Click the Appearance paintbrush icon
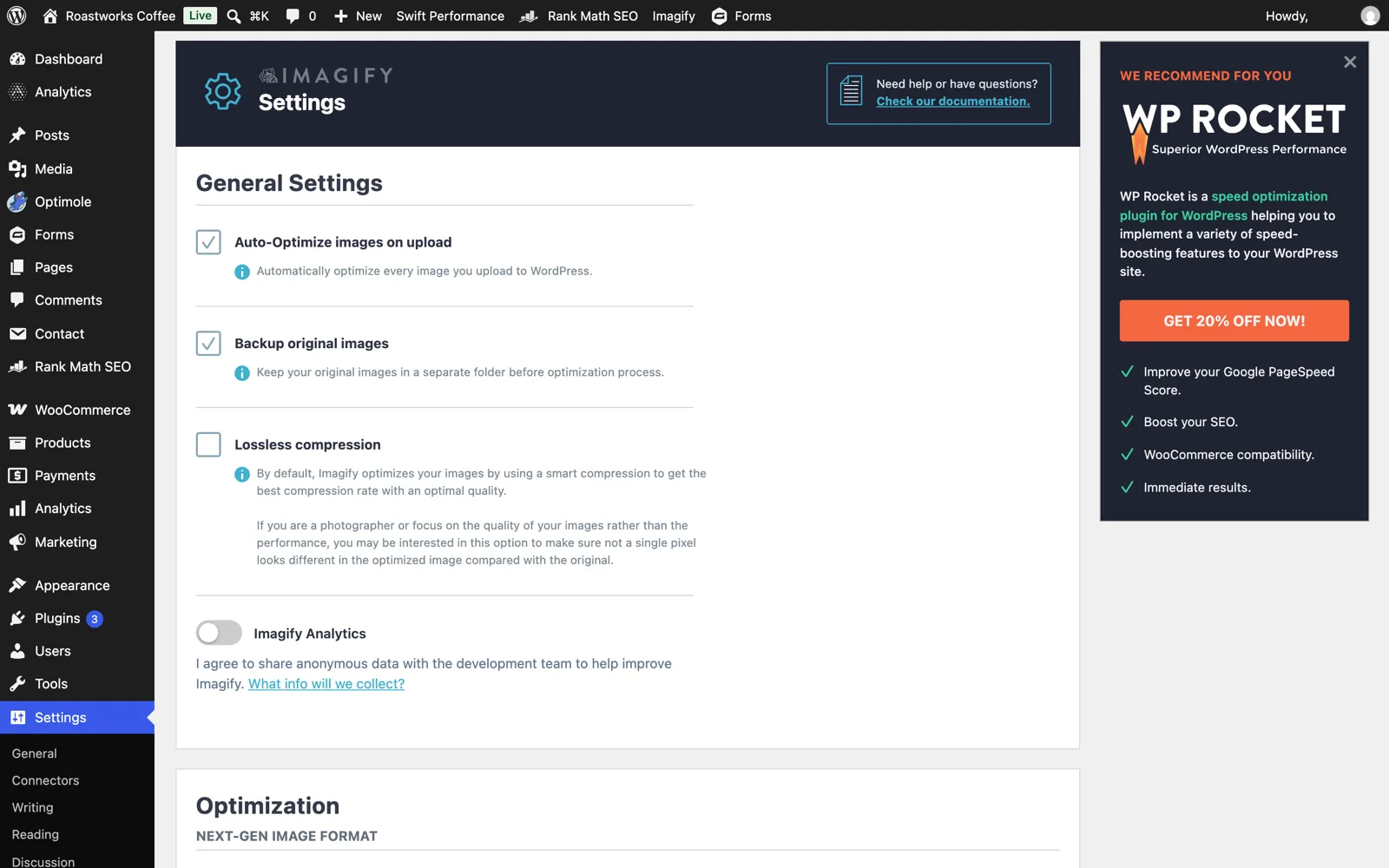This screenshot has height=868, width=1389. tap(17, 585)
